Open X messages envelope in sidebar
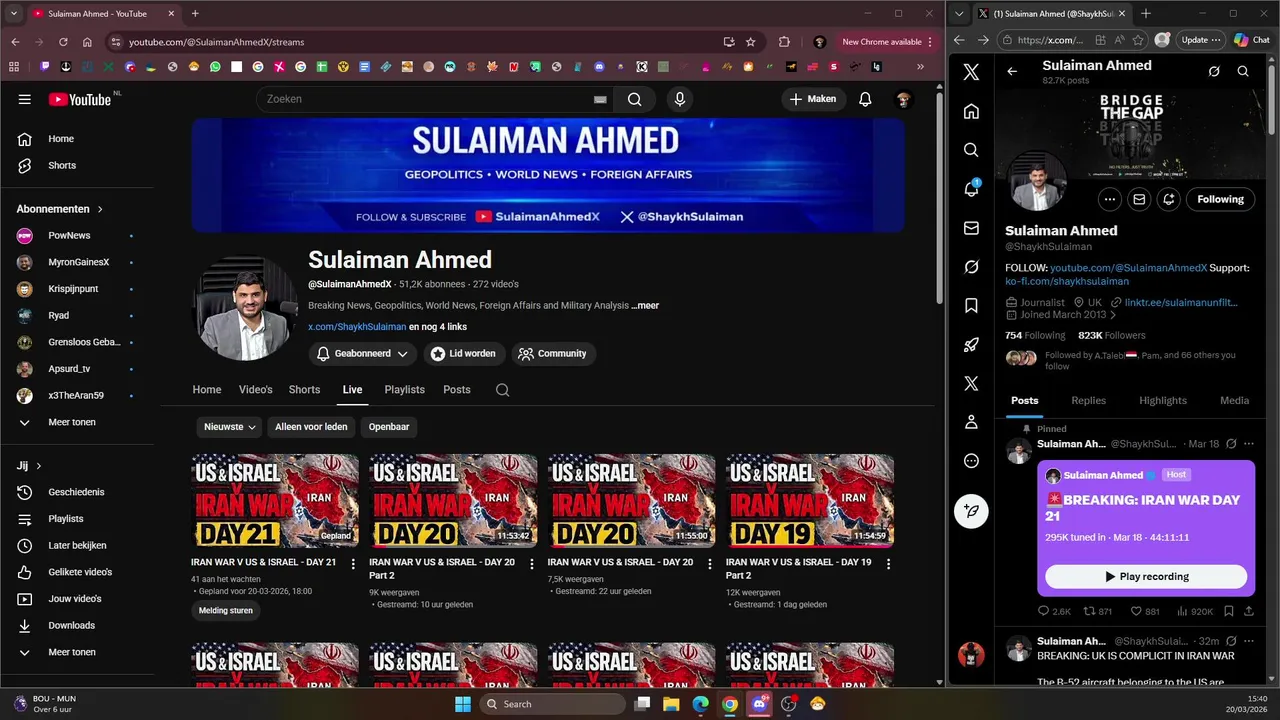Screen dimensions: 1280x720 pos(971,228)
